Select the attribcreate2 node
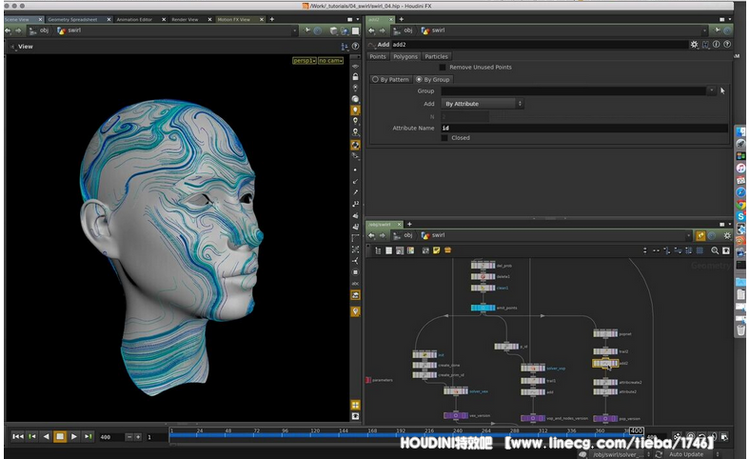Viewport: 750px width, 459px height. (605, 382)
